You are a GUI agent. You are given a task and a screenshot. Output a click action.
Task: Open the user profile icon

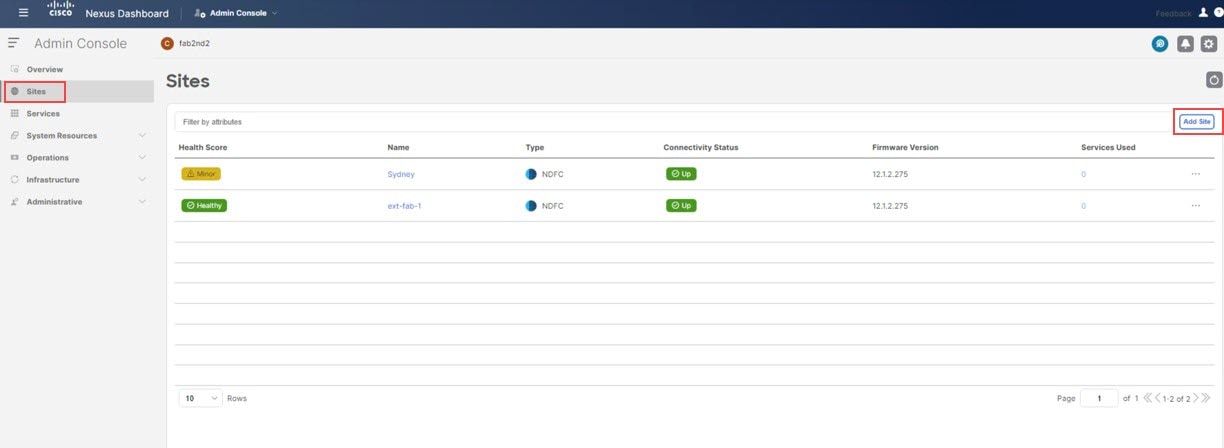1203,13
